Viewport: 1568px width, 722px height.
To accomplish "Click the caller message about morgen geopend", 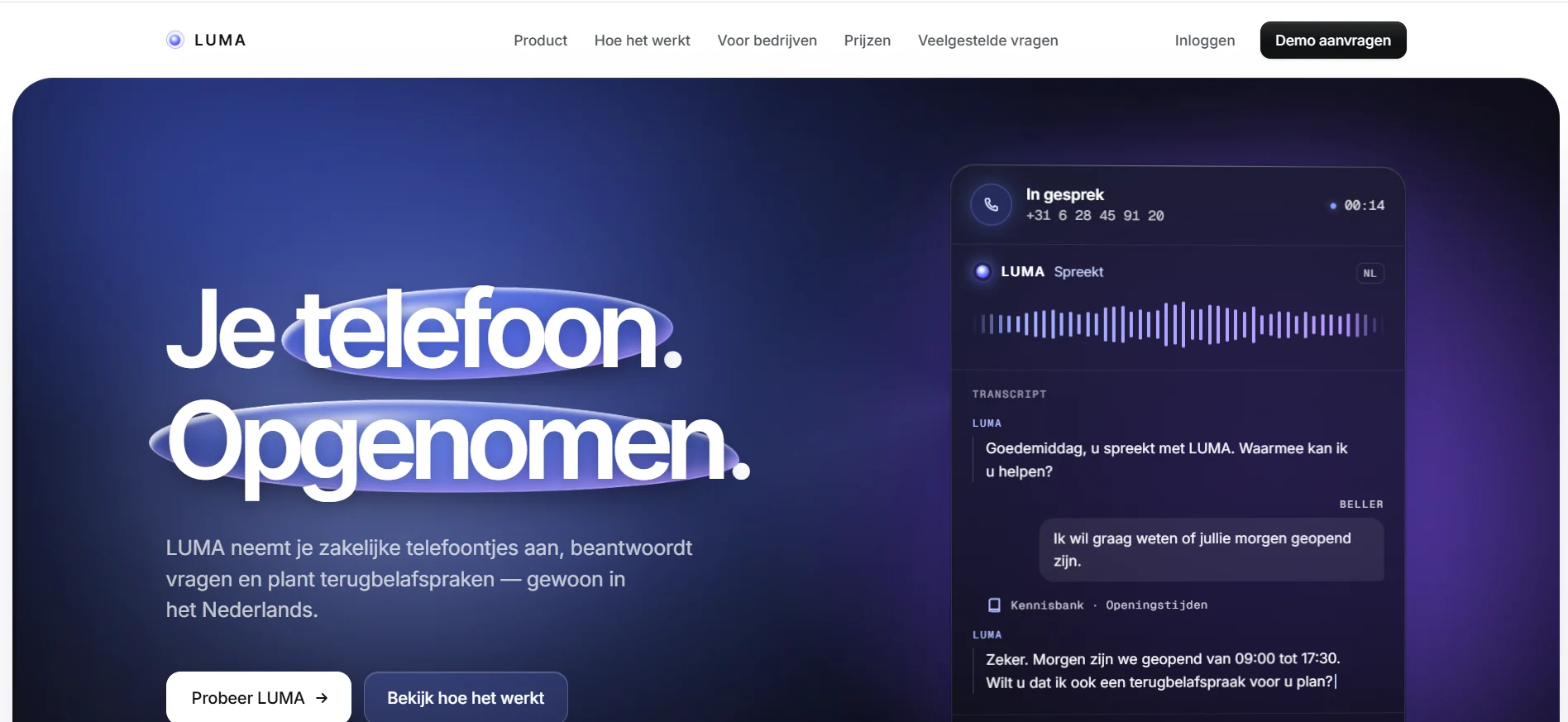I will (1211, 550).
